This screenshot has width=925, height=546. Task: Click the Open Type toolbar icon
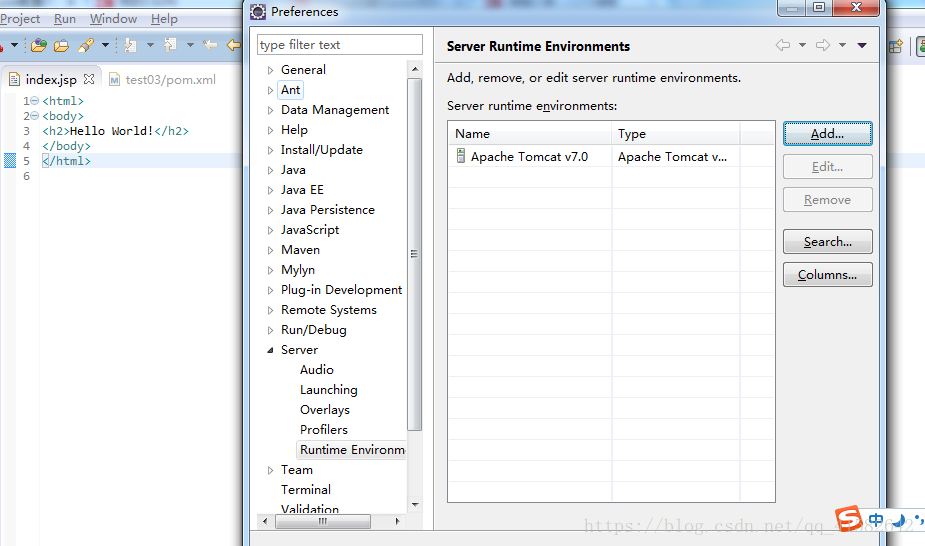(39, 45)
